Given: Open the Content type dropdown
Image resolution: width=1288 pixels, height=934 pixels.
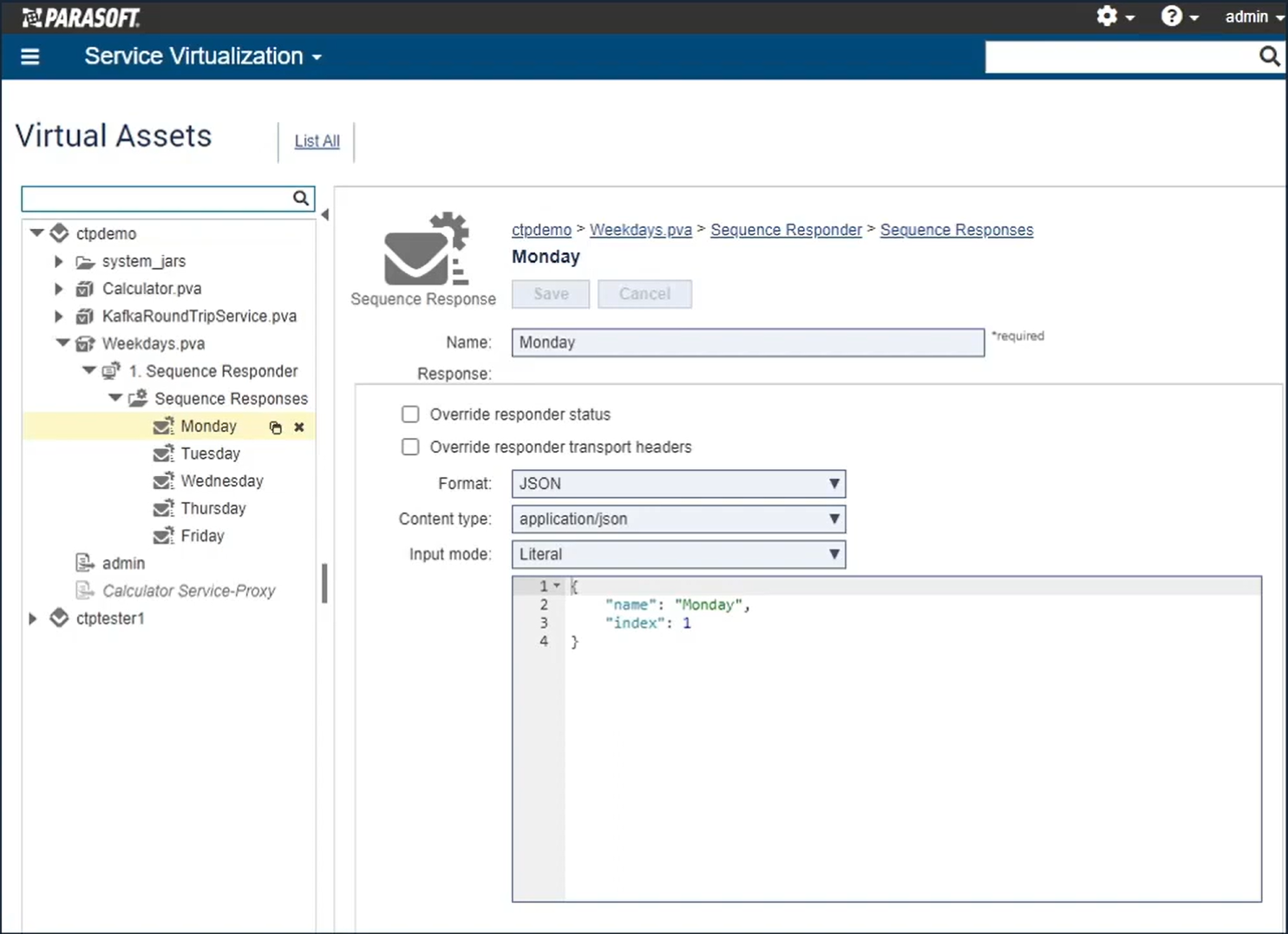Looking at the screenshot, I should [x=678, y=519].
